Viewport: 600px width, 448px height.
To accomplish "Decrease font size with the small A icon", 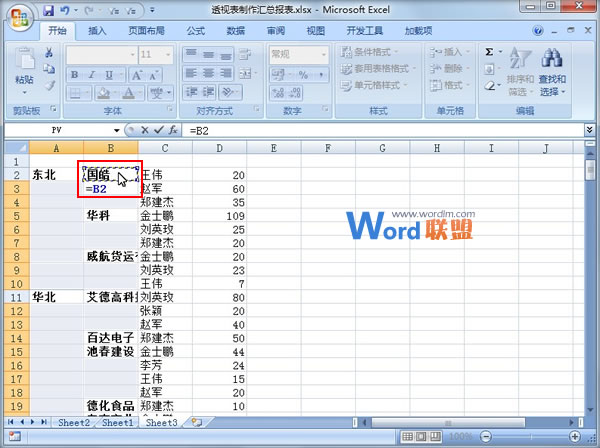I will tap(153, 75).
